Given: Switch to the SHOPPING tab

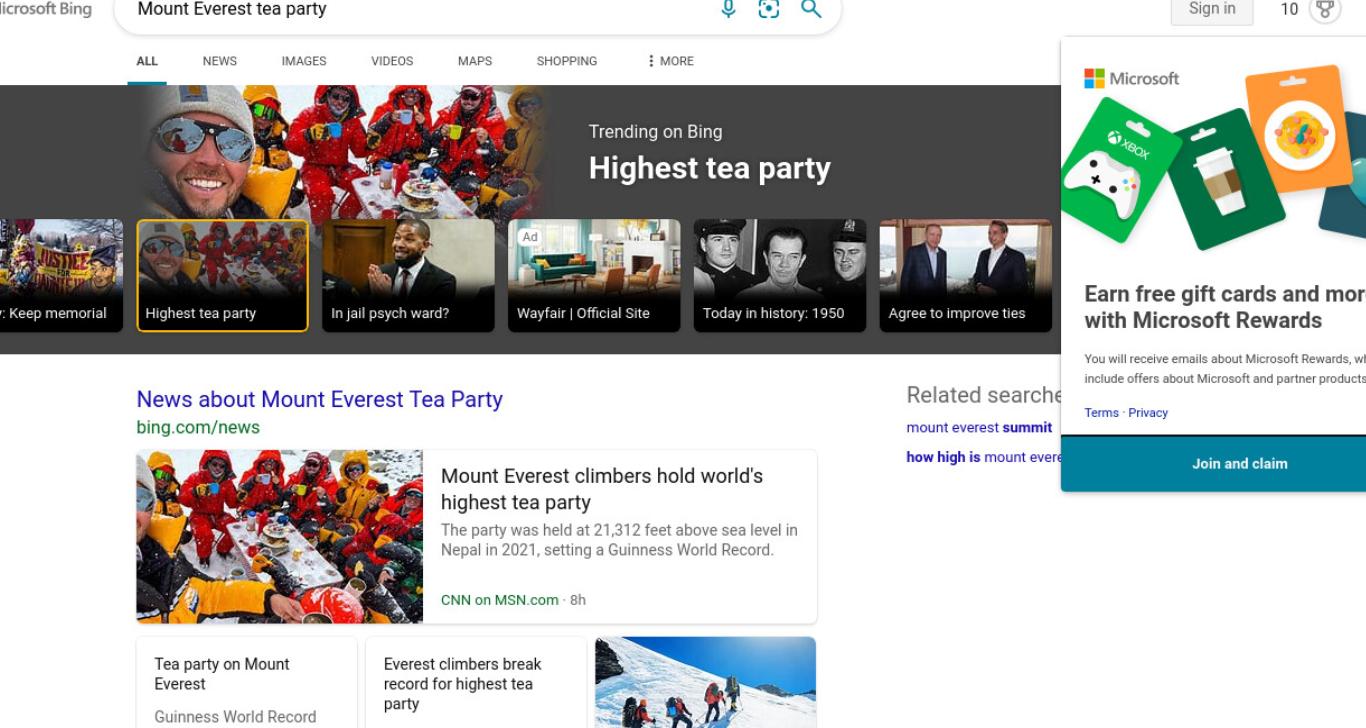Looking at the screenshot, I should coord(567,61).
